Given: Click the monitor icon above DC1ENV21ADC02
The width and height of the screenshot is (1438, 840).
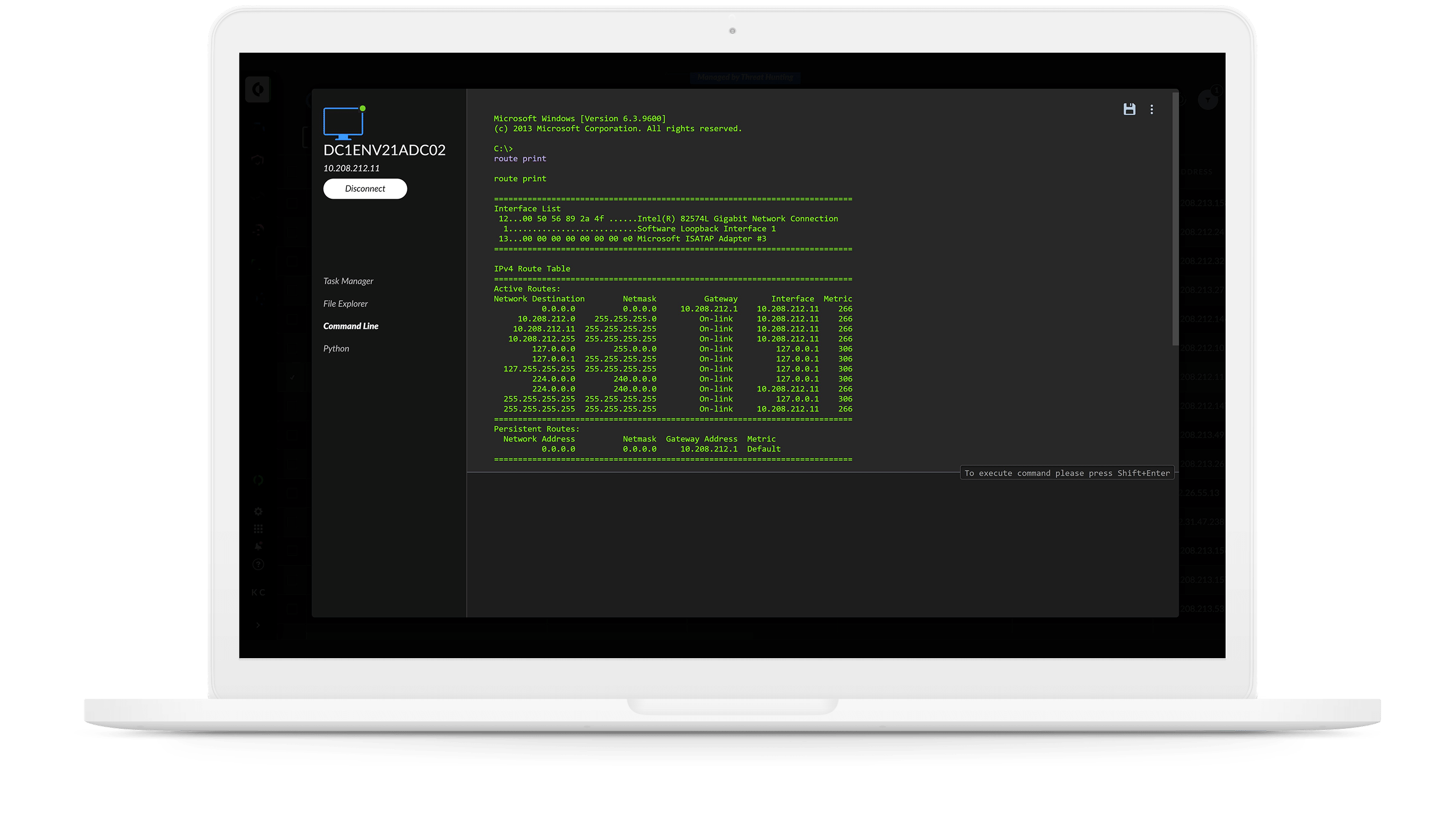Looking at the screenshot, I should point(343,123).
